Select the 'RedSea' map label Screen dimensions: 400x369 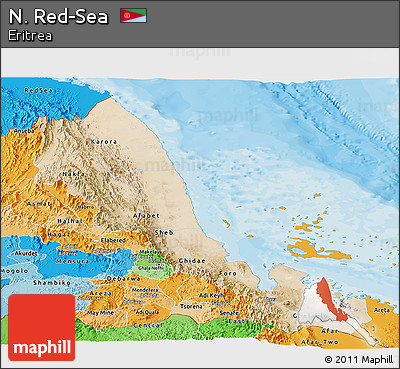[x=38, y=90]
